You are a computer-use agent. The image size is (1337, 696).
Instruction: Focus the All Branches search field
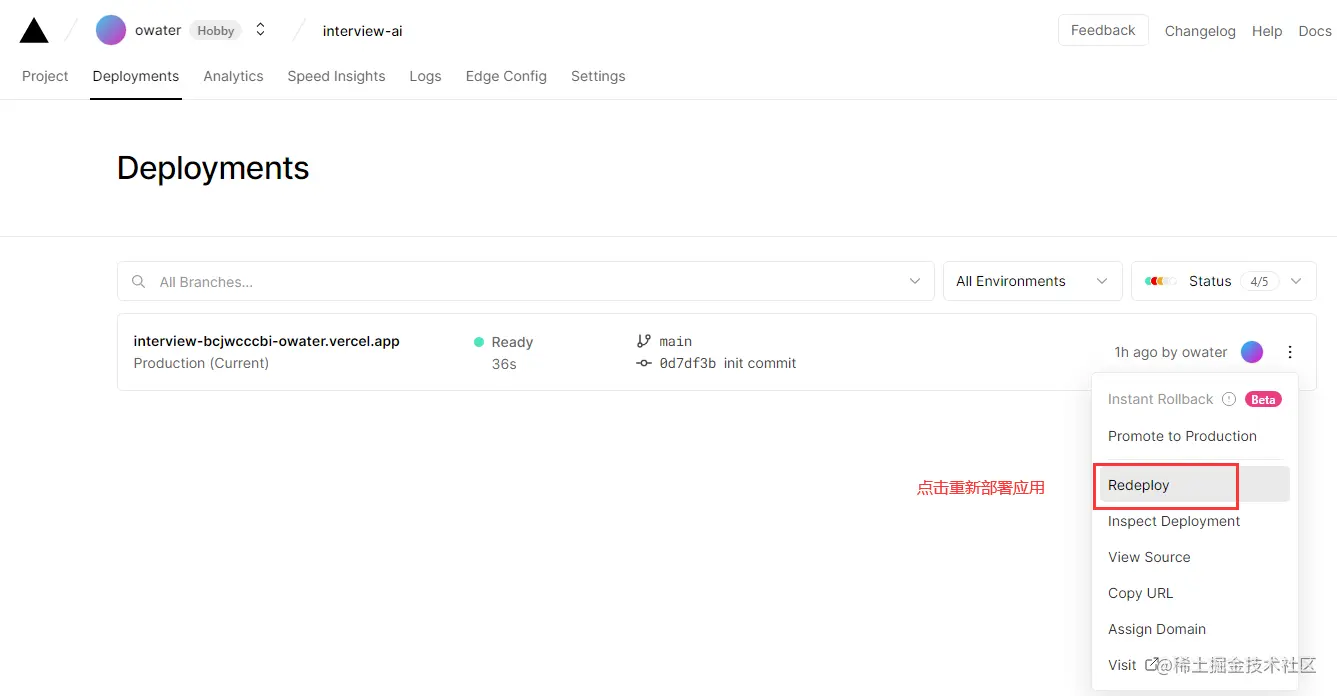[526, 282]
